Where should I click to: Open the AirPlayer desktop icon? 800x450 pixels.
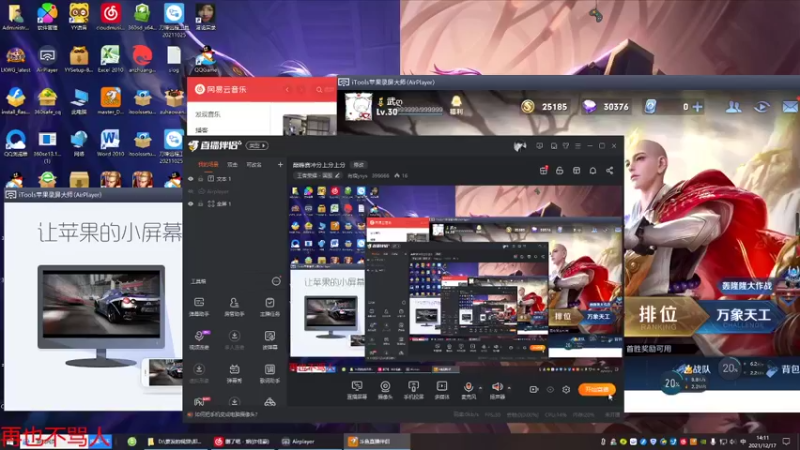click(x=47, y=58)
